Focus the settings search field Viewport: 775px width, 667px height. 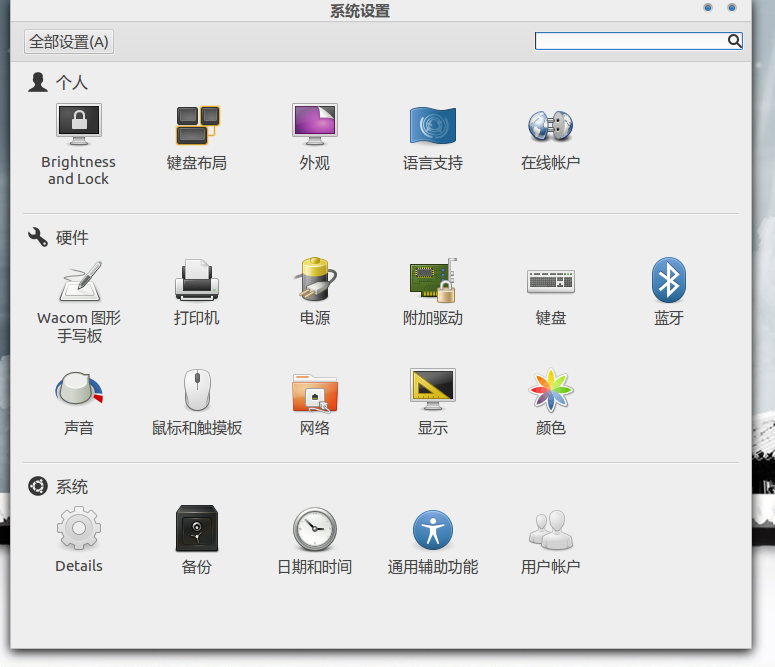(x=638, y=41)
